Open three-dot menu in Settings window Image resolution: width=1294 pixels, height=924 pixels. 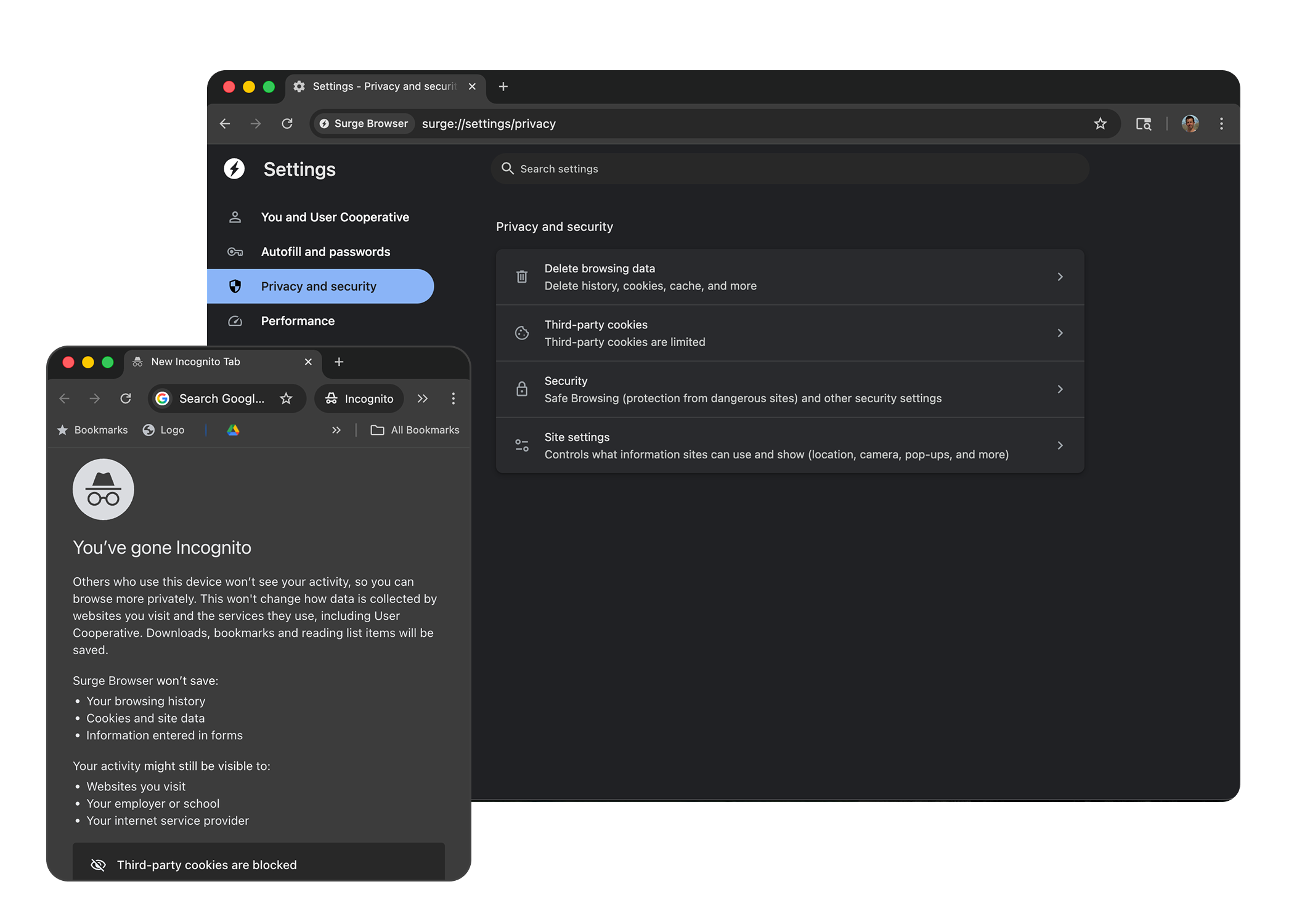pos(1221,124)
